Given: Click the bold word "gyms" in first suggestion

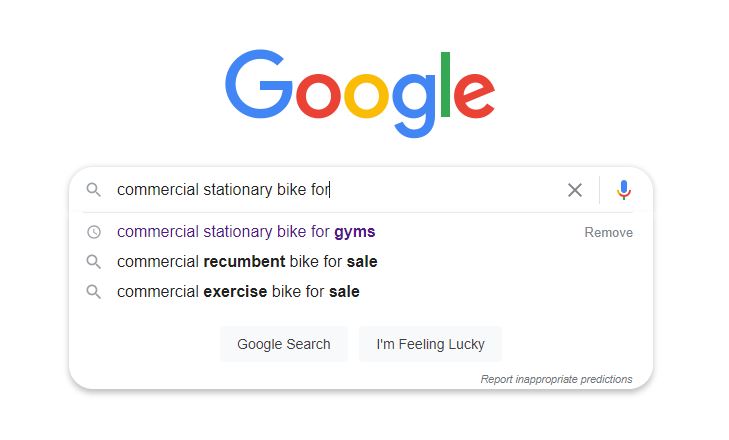Looking at the screenshot, I should 355,232.
